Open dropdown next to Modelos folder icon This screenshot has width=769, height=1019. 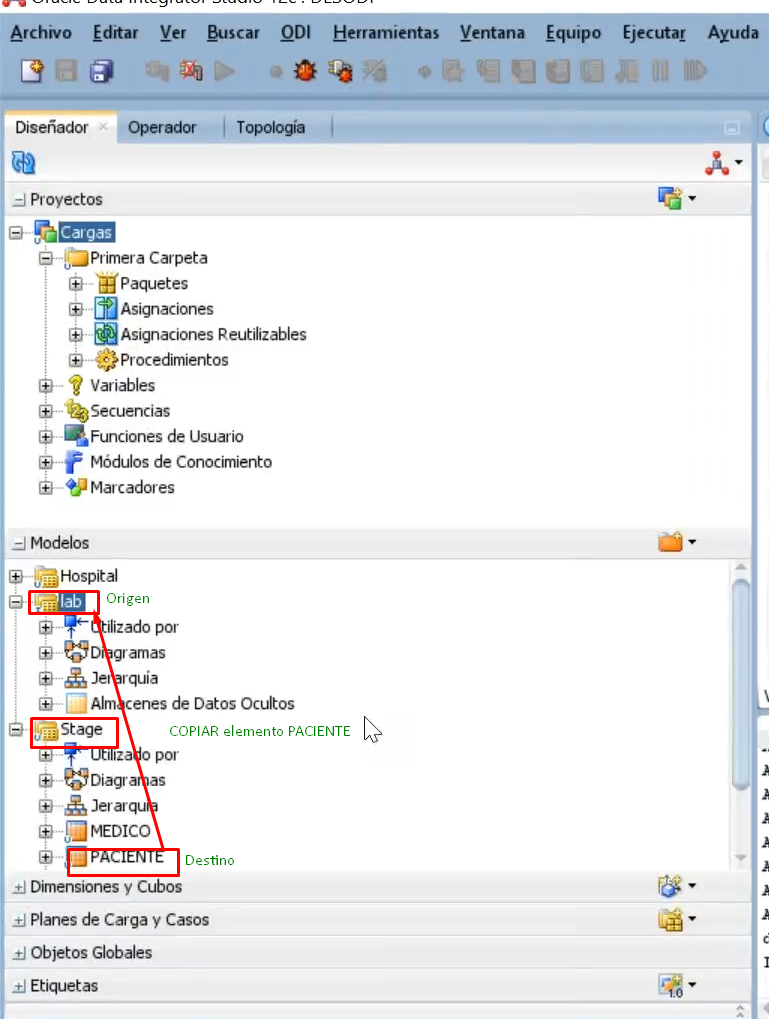pos(692,541)
